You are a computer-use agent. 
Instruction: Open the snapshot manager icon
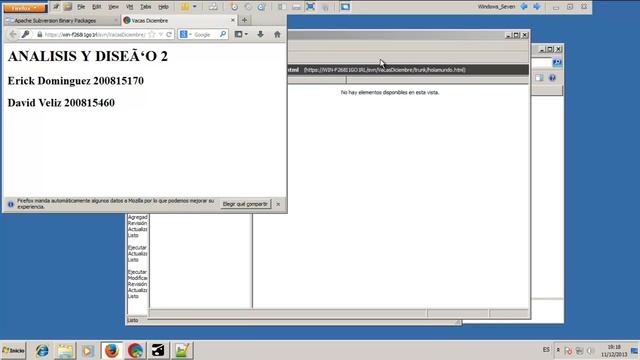click(x=261, y=7)
